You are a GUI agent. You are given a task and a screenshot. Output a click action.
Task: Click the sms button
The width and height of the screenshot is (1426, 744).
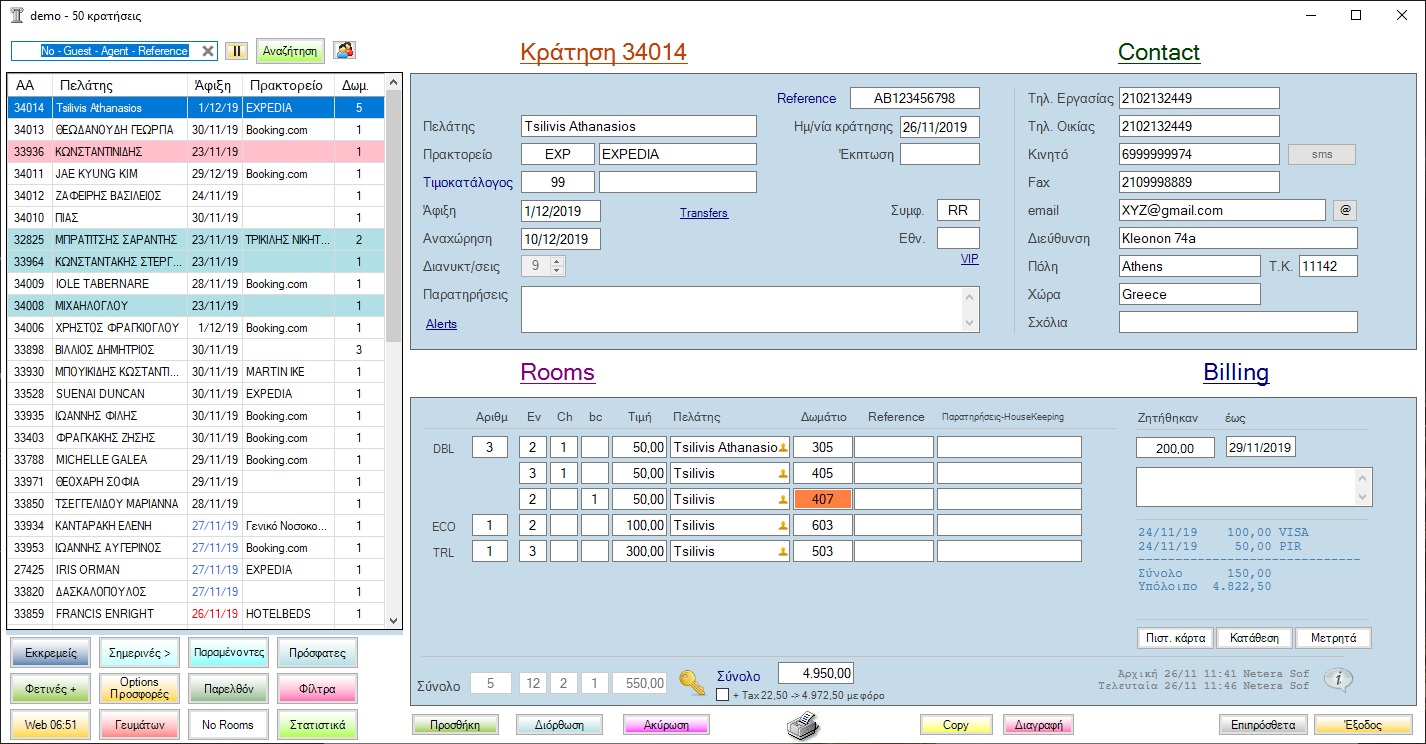[1322, 155]
